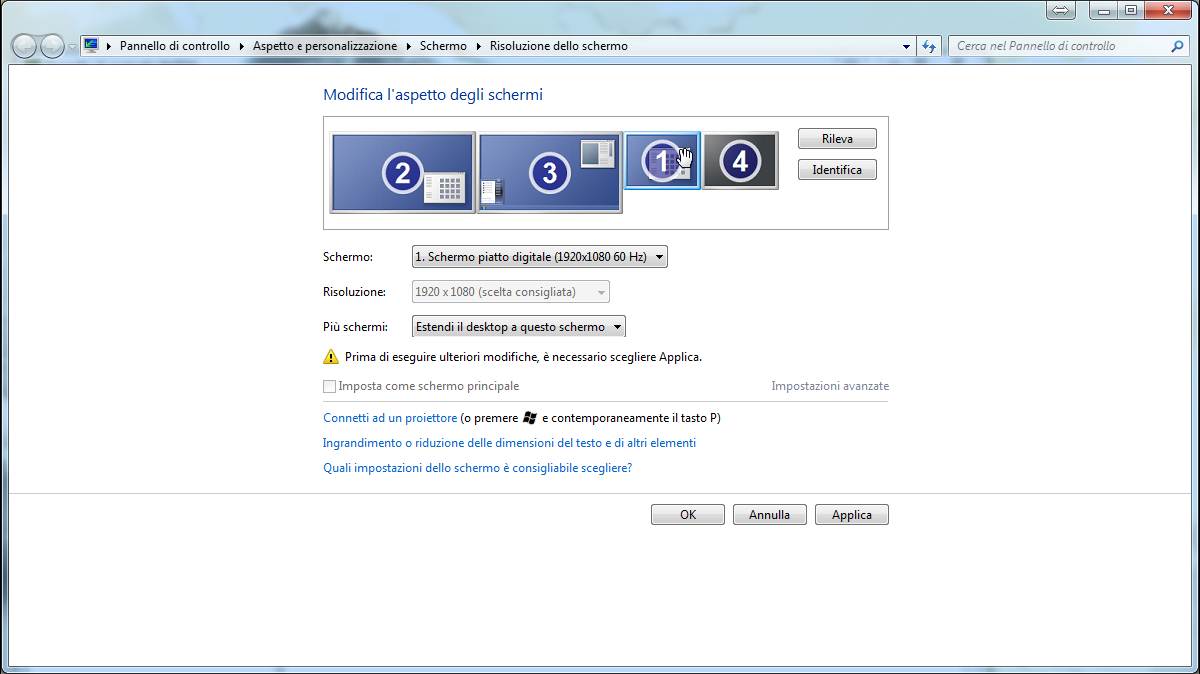Select monitor 3 in the display layout
This screenshot has width=1200, height=674.
(549, 173)
